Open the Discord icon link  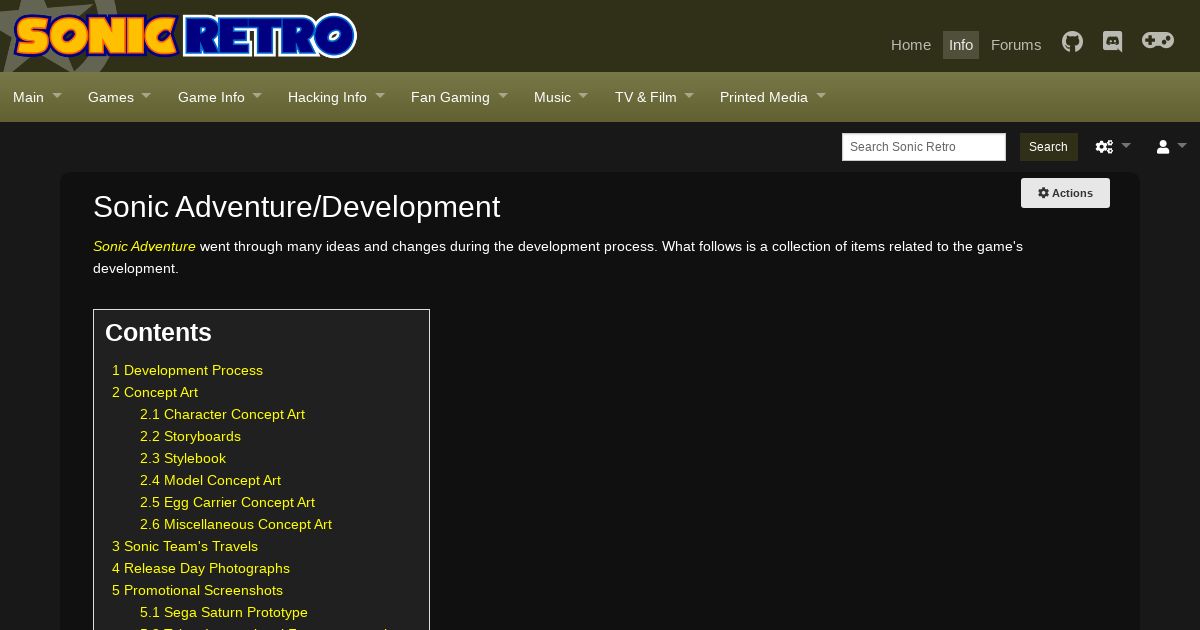(x=1112, y=42)
